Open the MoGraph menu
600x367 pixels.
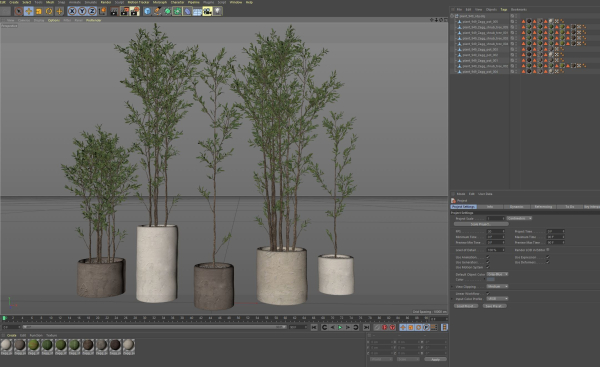(160, 2)
